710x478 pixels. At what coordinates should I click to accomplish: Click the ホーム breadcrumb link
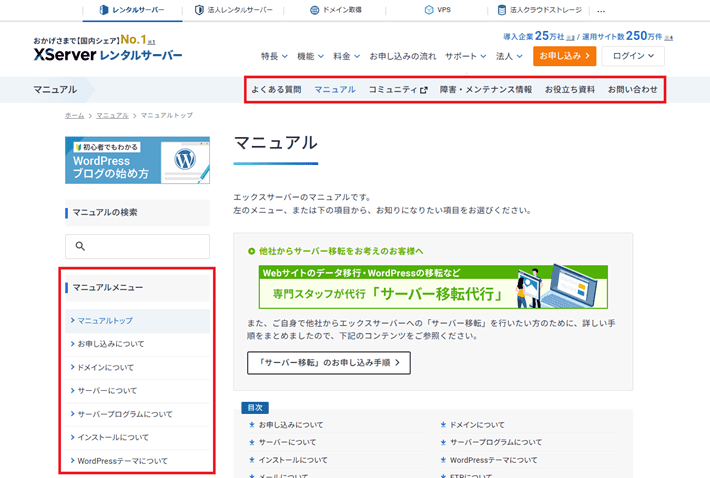click(74, 115)
